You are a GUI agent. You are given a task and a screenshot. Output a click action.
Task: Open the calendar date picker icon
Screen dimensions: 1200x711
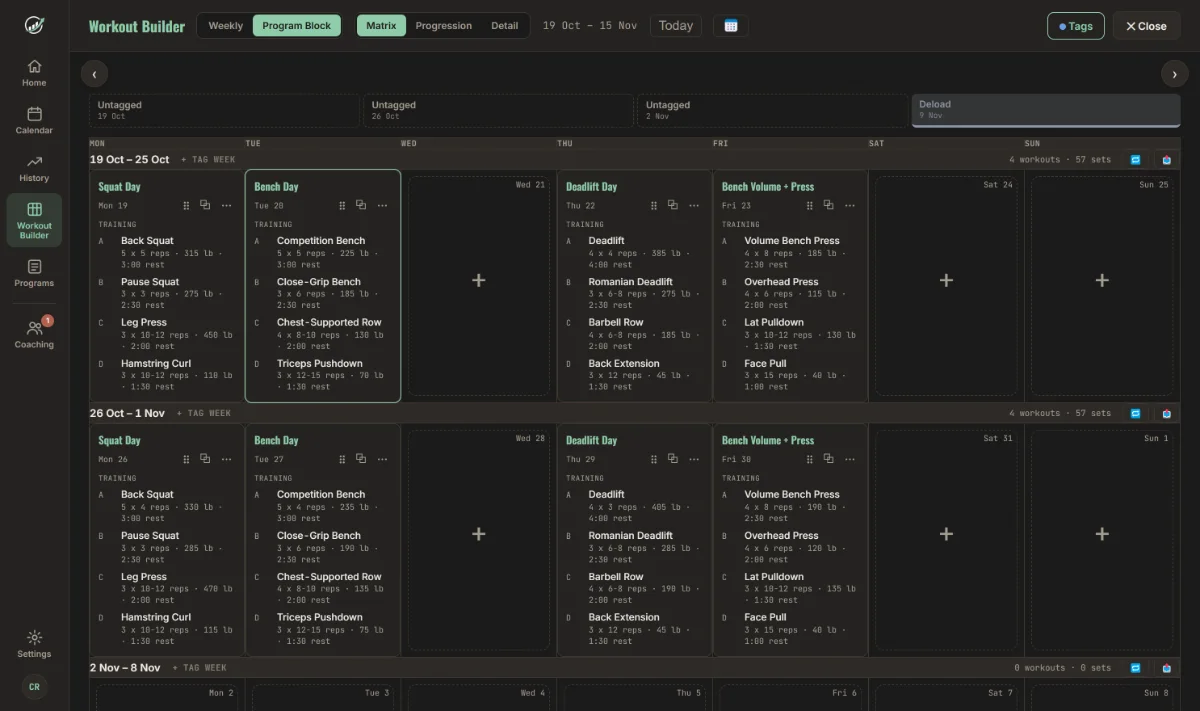click(731, 26)
